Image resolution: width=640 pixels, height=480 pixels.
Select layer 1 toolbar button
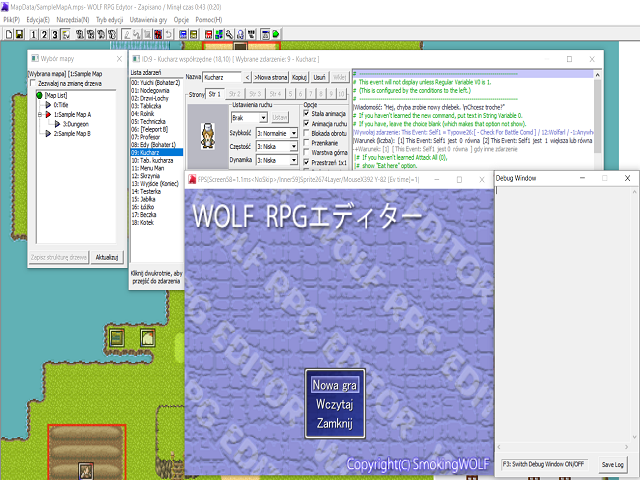(35, 34)
